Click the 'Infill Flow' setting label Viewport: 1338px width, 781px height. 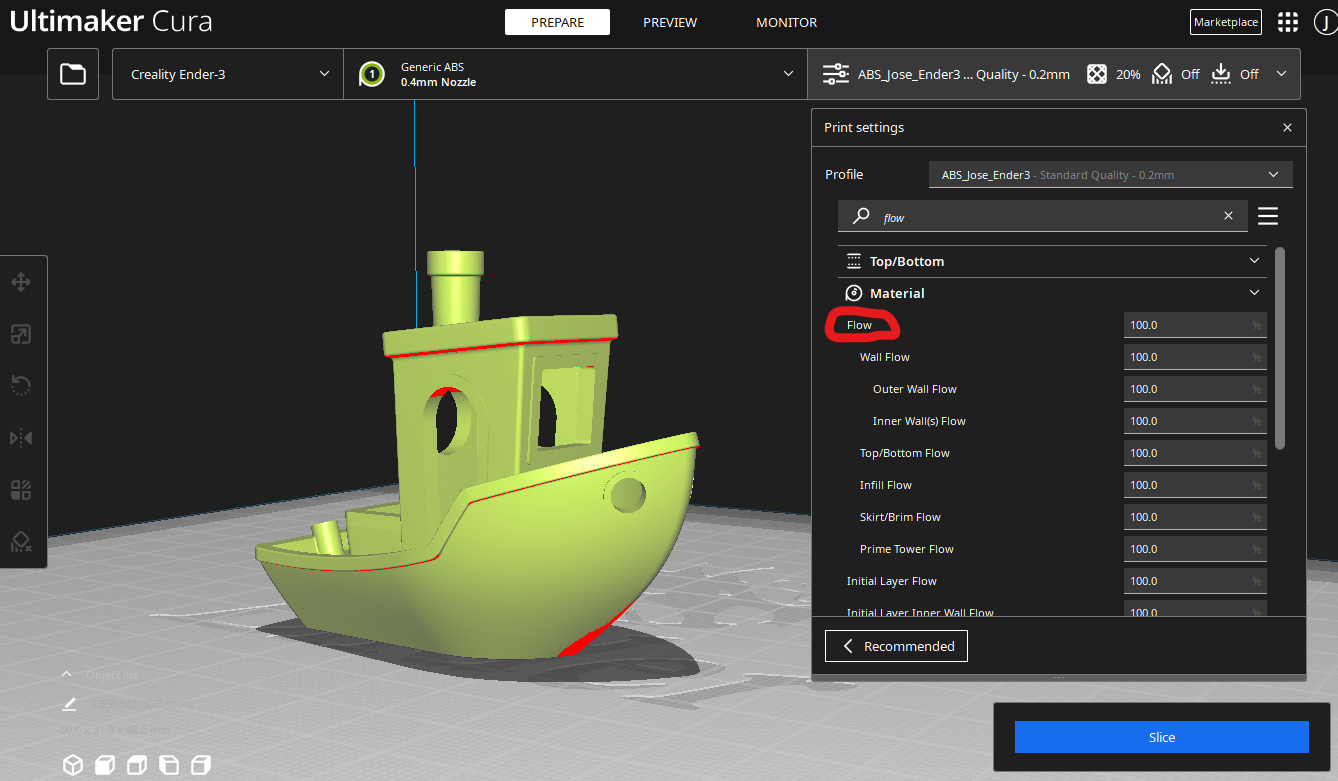click(886, 485)
